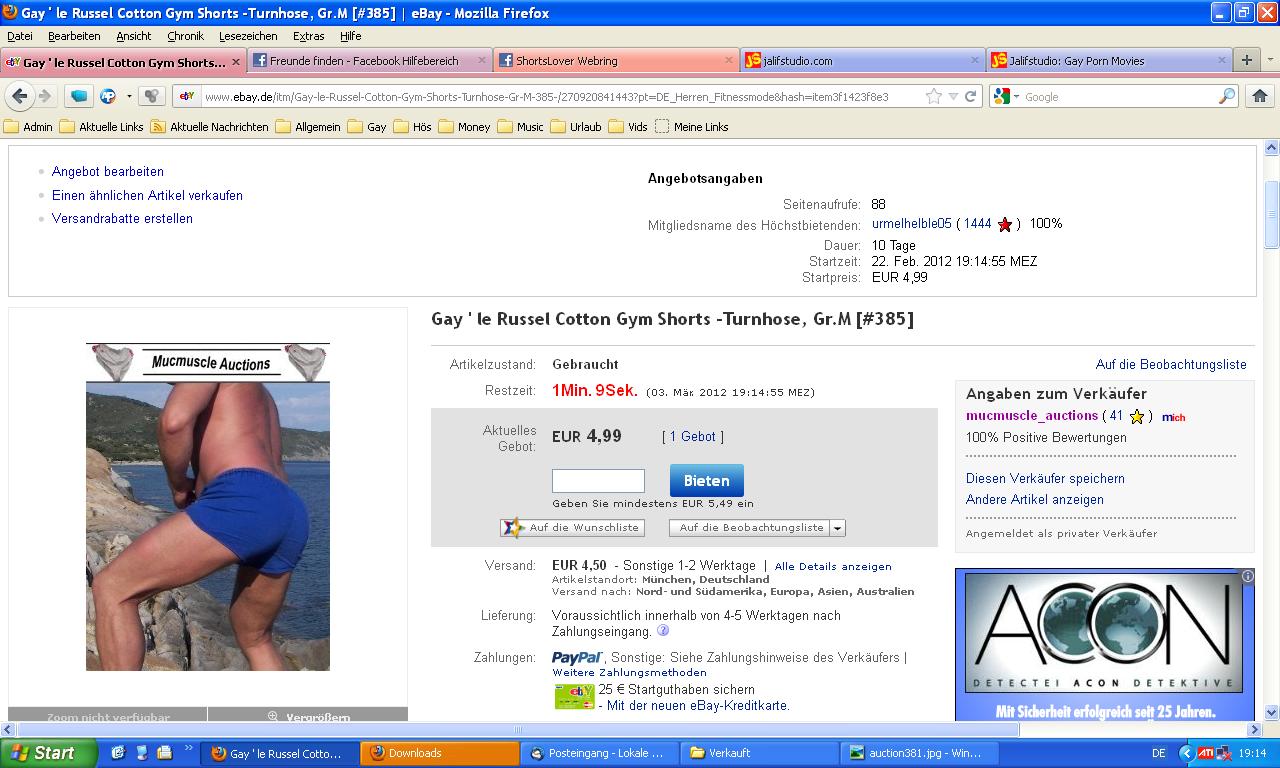The width and height of the screenshot is (1280, 768).
Task: Reload the page with the refresh icon
Action: (970, 97)
